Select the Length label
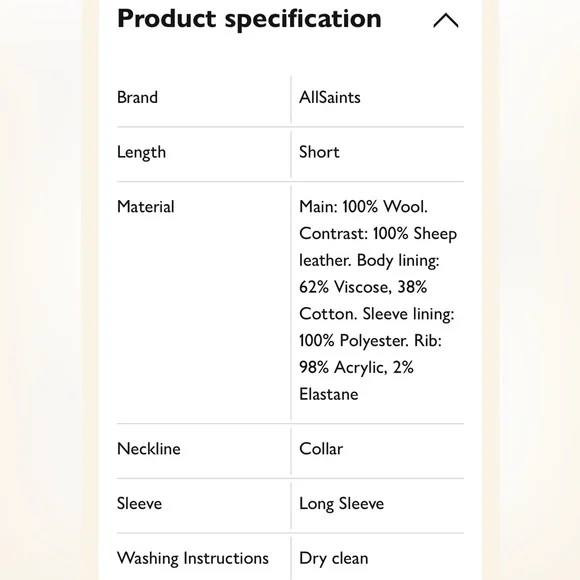The image size is (580, 580). (141, 152)
